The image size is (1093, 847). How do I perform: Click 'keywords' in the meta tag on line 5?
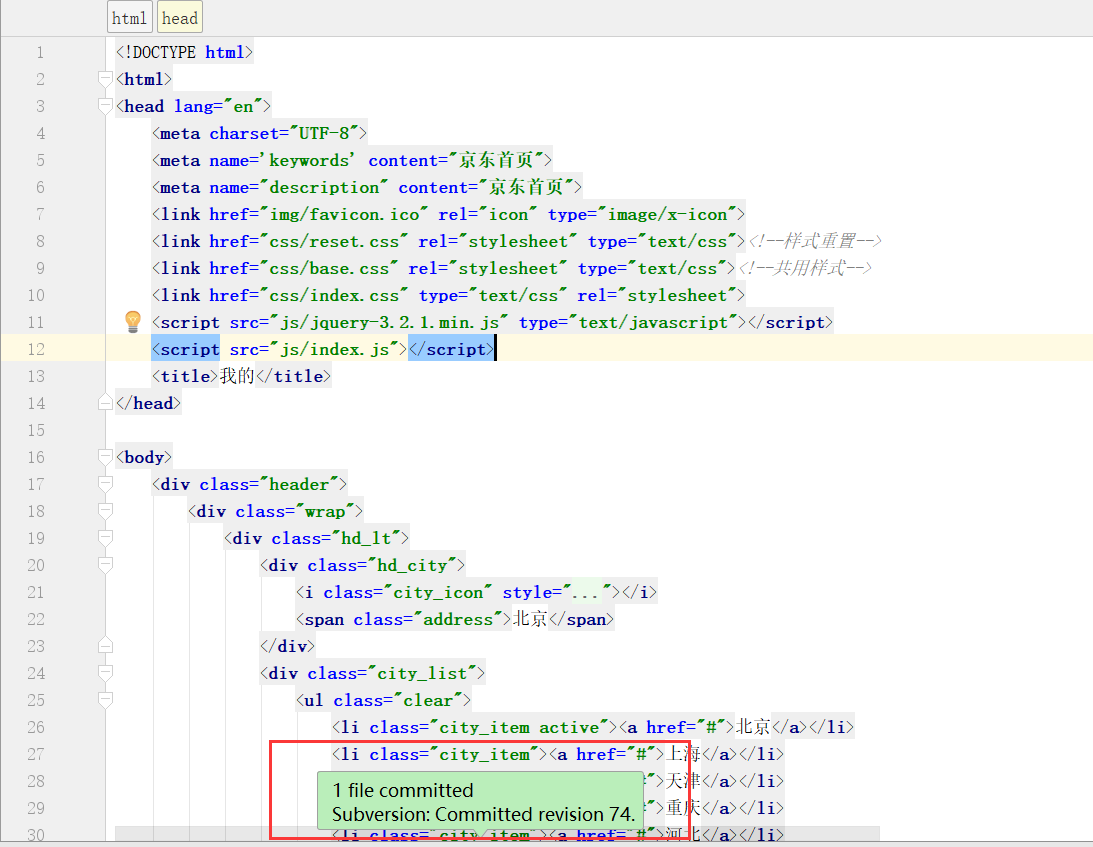[x=309, y=160]
